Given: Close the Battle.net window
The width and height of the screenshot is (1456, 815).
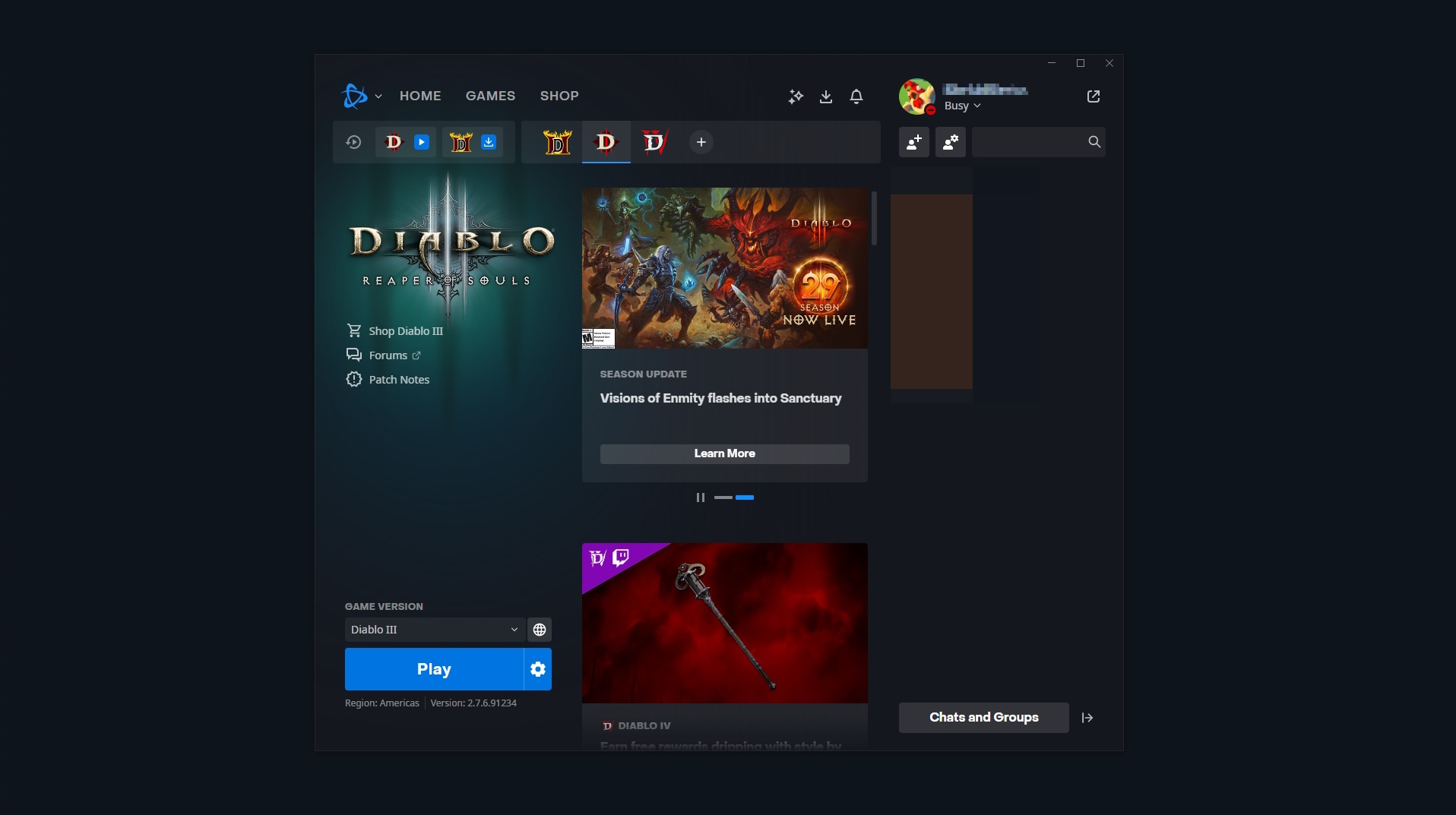Looking at the screenshot, I should [1109, 63].
